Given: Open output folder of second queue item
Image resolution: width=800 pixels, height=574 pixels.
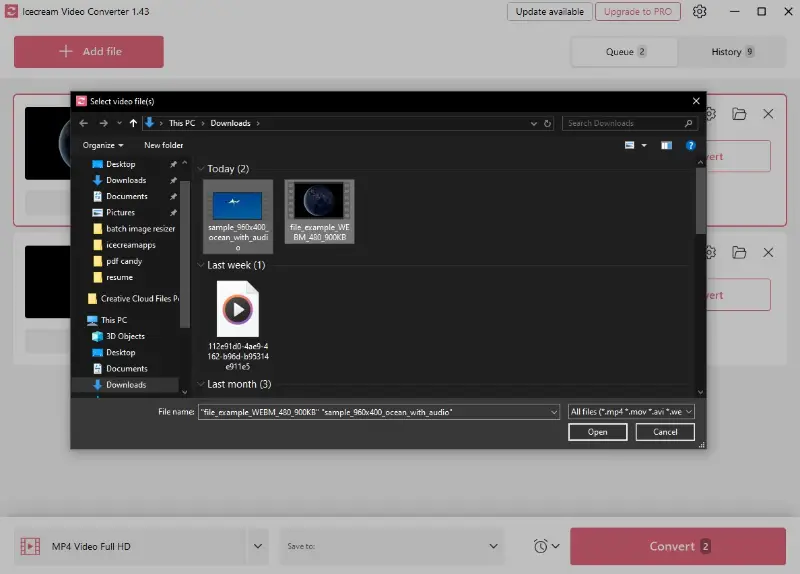Looking at the screenshot, I should pos(739,253).
